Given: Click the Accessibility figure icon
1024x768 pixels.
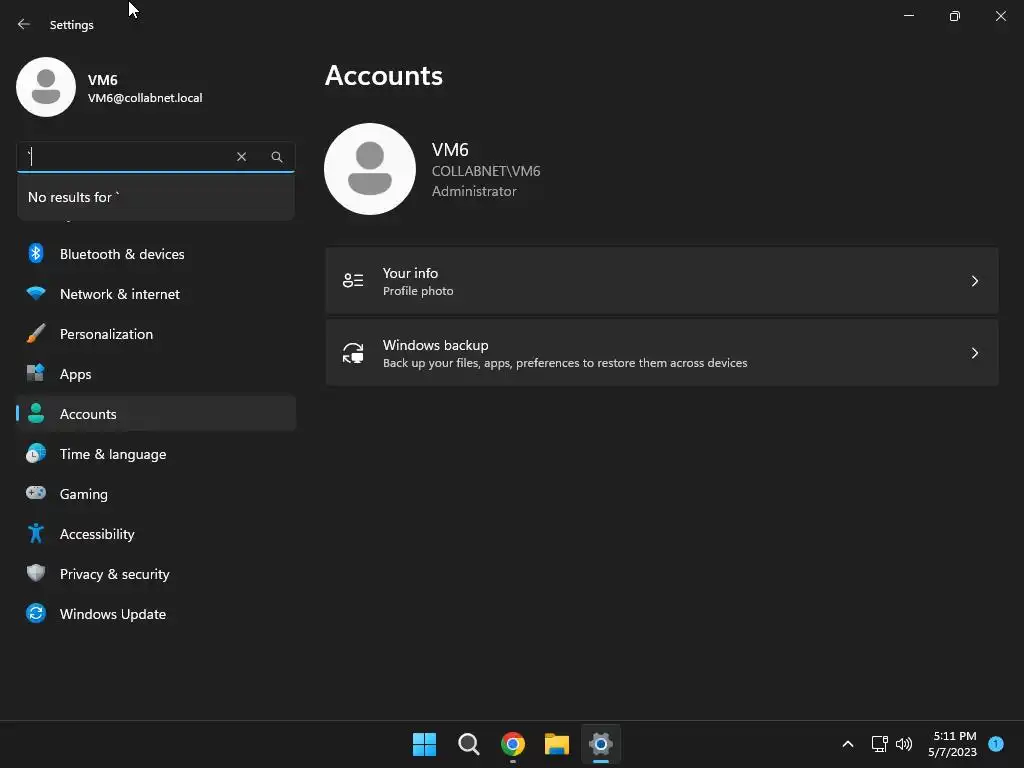Looking at the screenshot, I should click(36, 534).
